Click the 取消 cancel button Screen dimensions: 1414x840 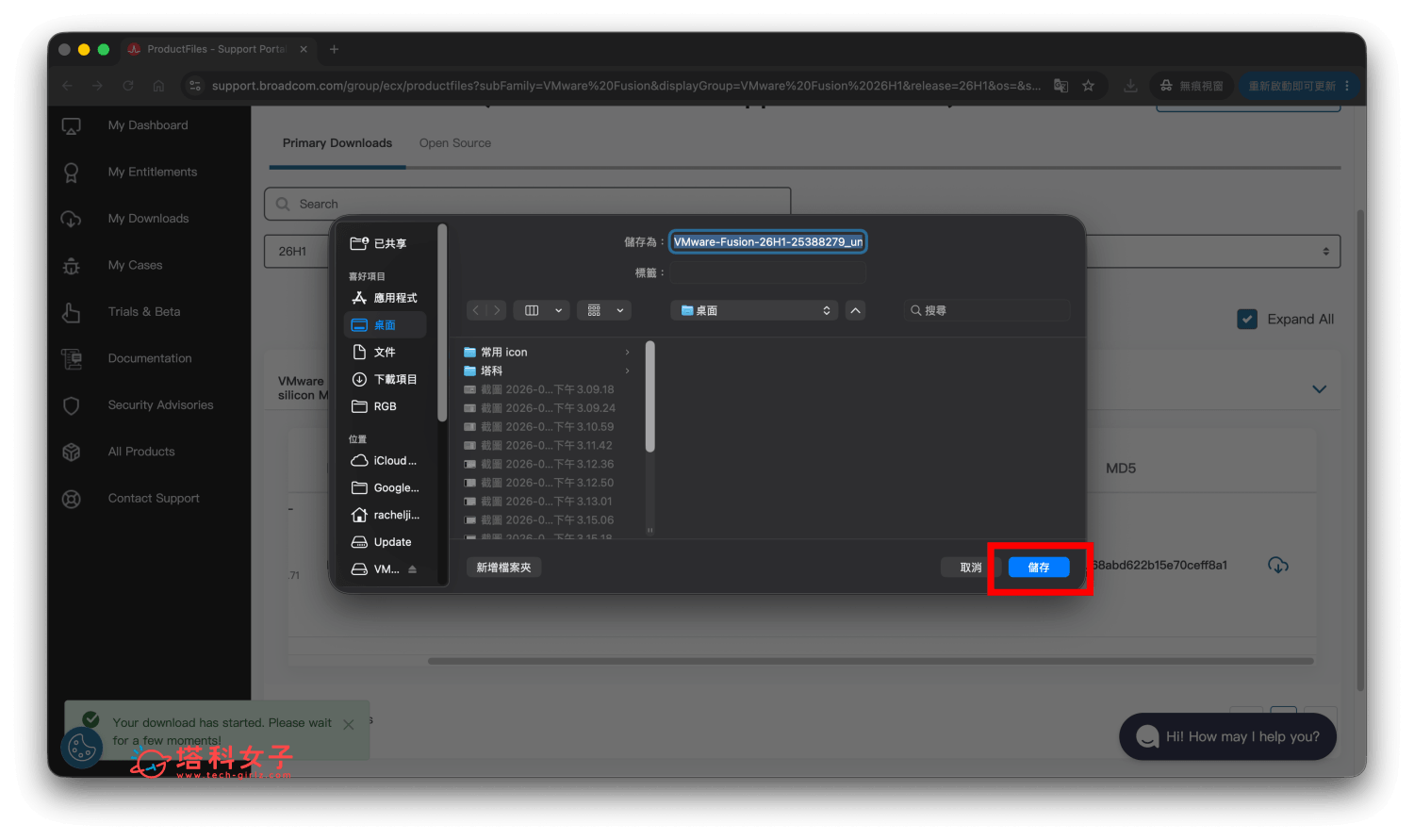coord(971,568)
